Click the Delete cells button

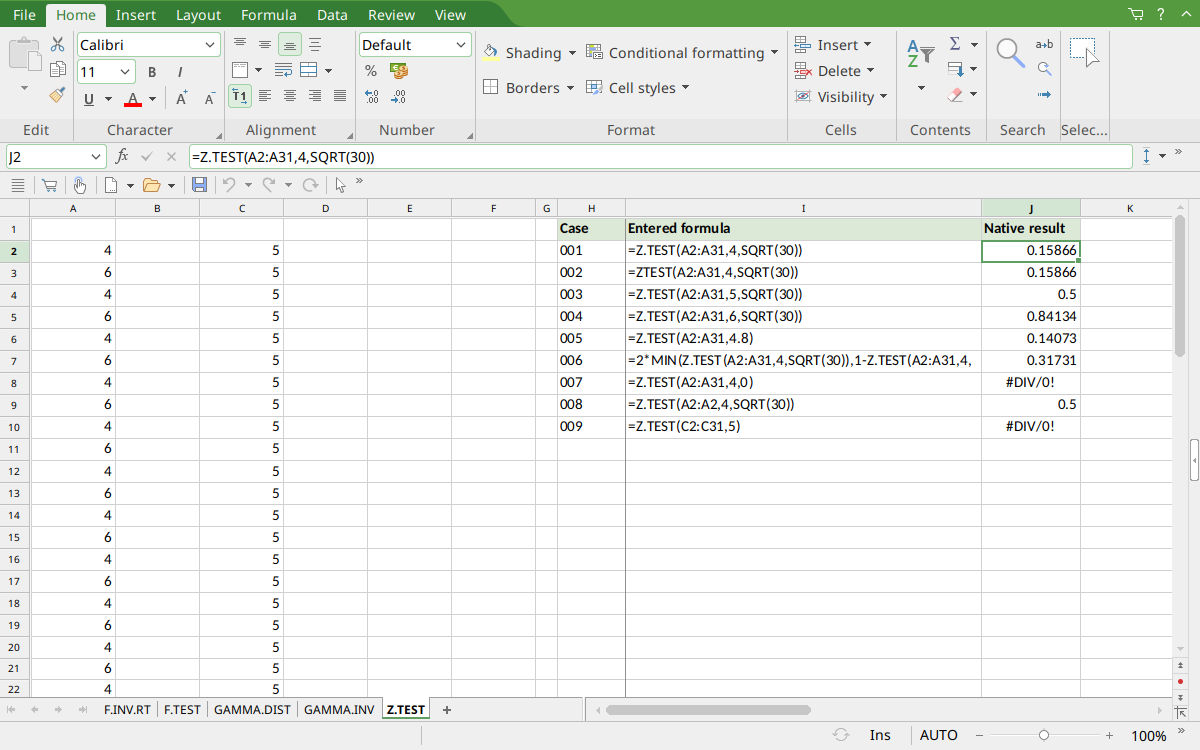(835, 71)
